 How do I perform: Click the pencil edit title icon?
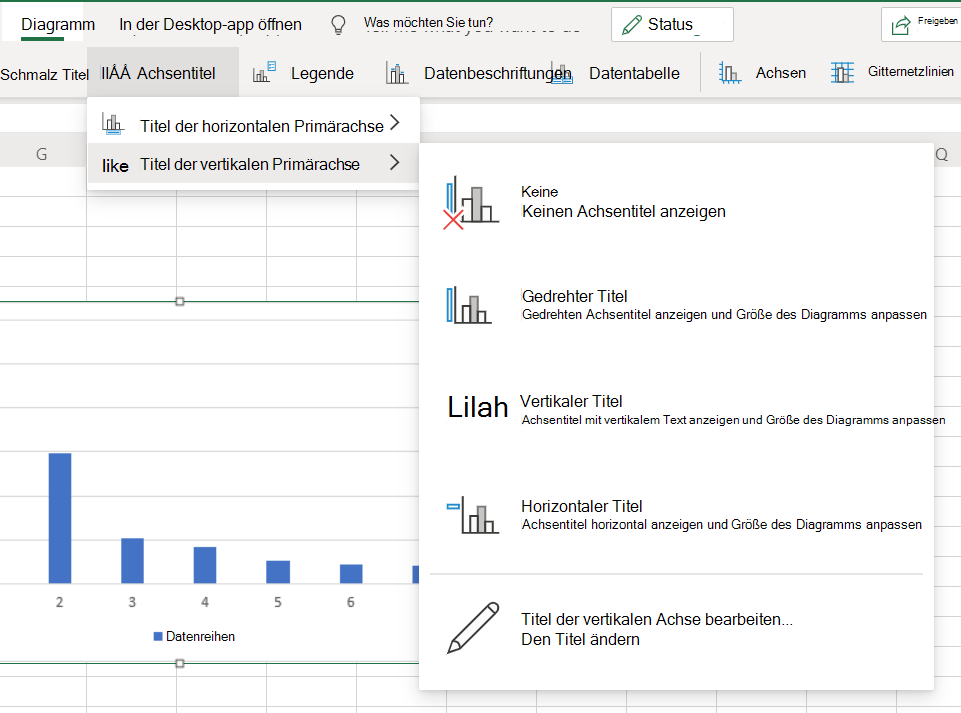(x=473, y=628)
